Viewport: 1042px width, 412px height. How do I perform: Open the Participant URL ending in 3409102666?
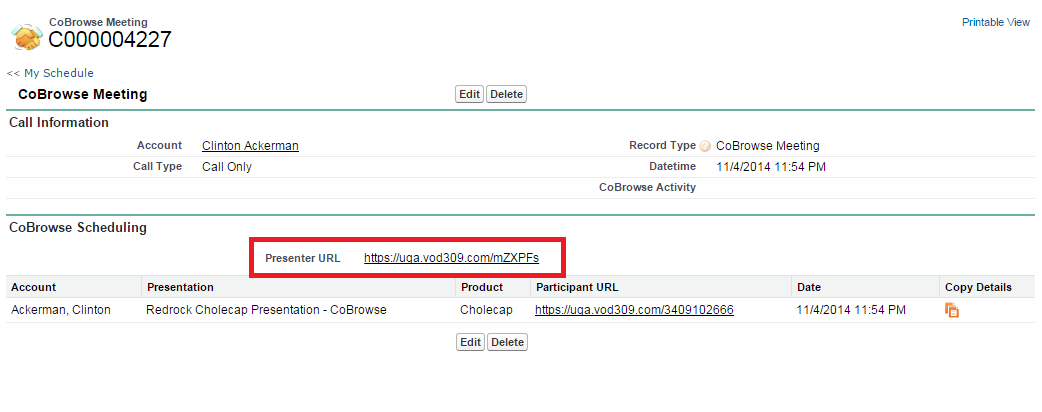coord(634,310)
